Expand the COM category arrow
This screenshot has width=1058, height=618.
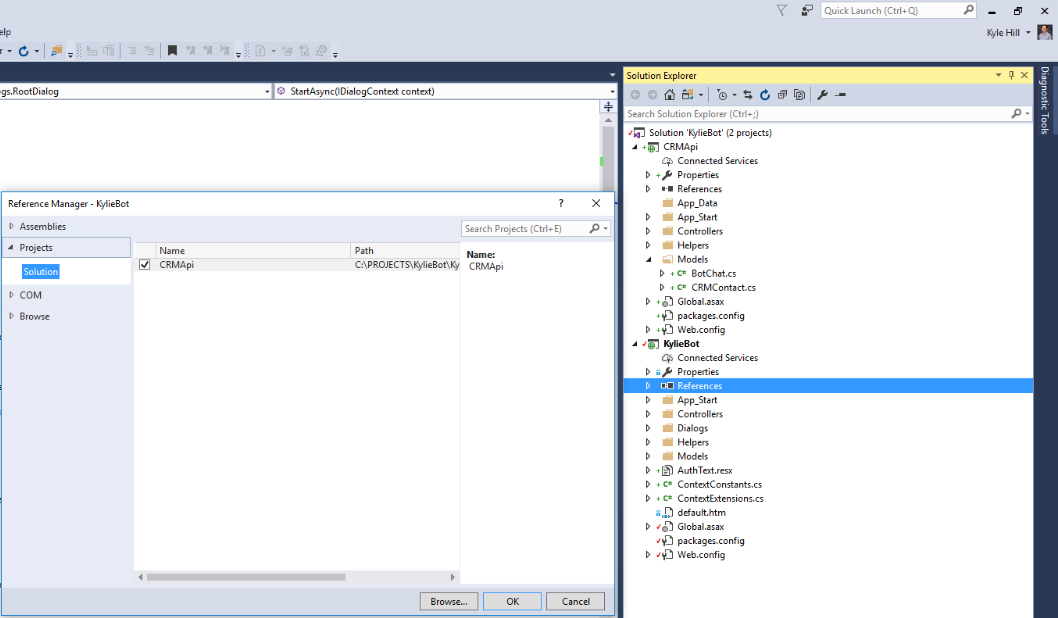point(11,295)
